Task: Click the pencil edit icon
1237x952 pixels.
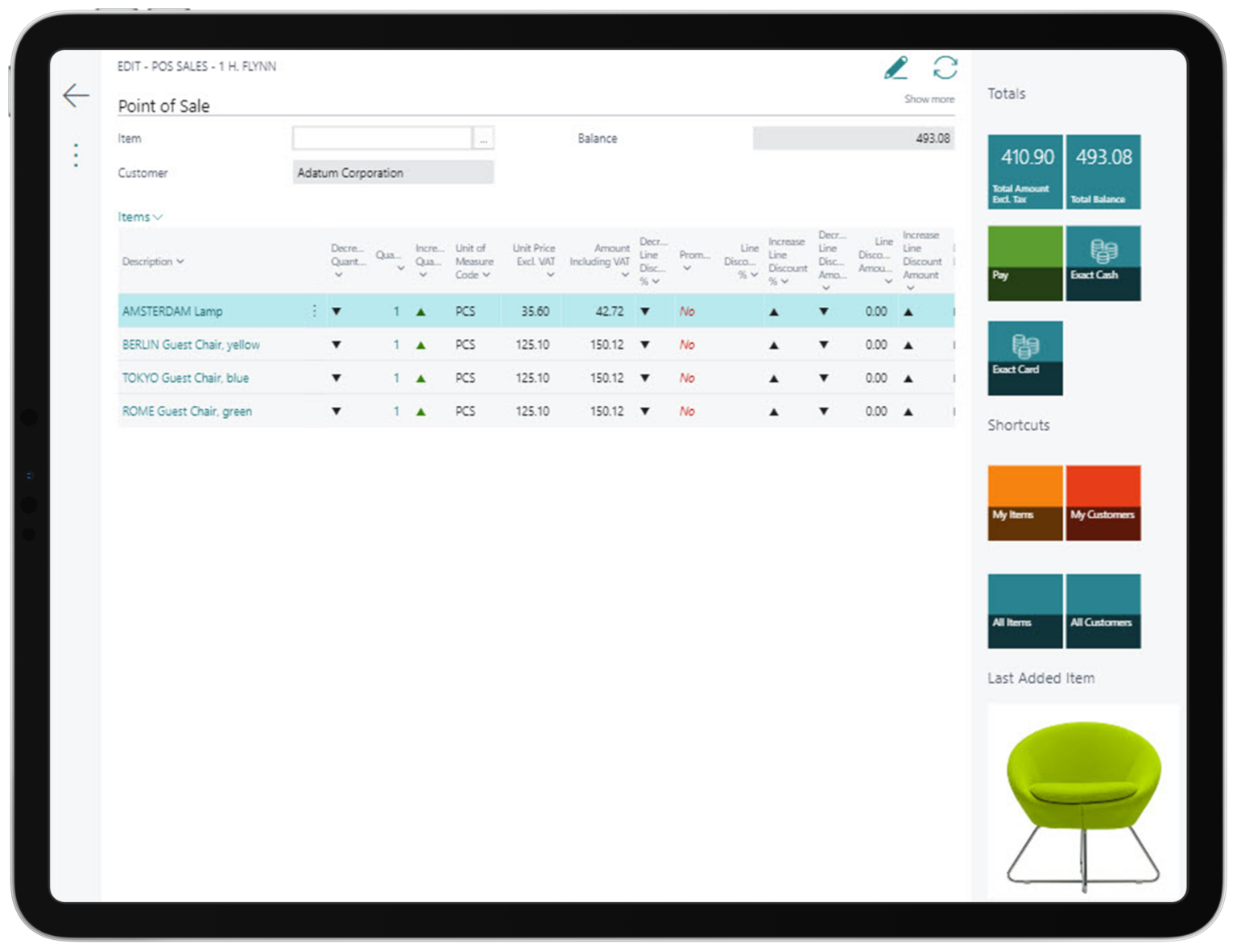Action: point(896,68)
